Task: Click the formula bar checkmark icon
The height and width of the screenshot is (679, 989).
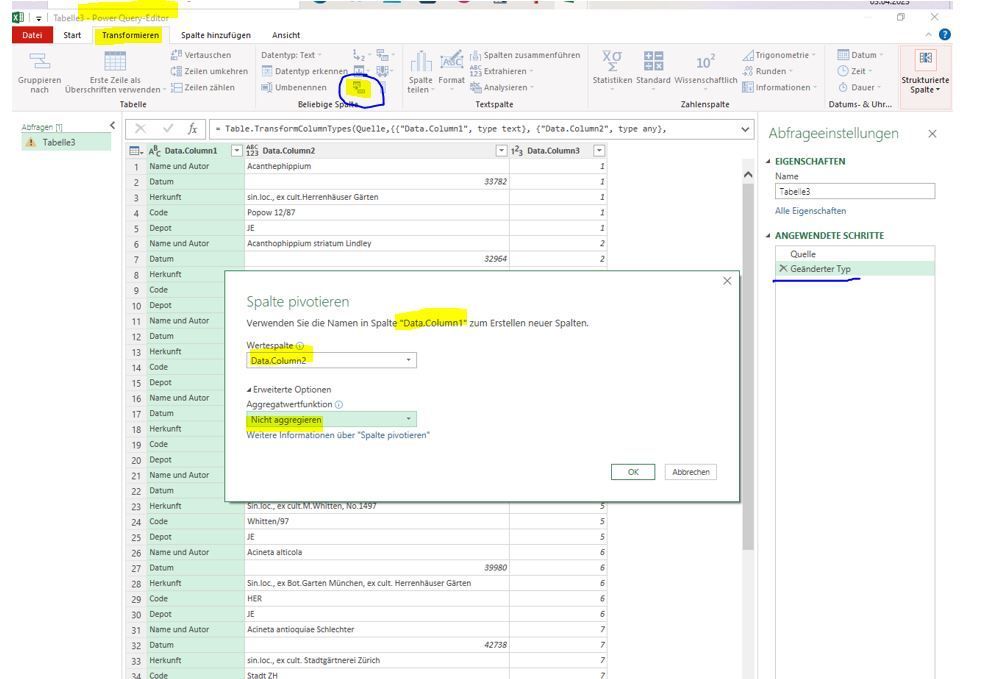Action: pos(168,129)
